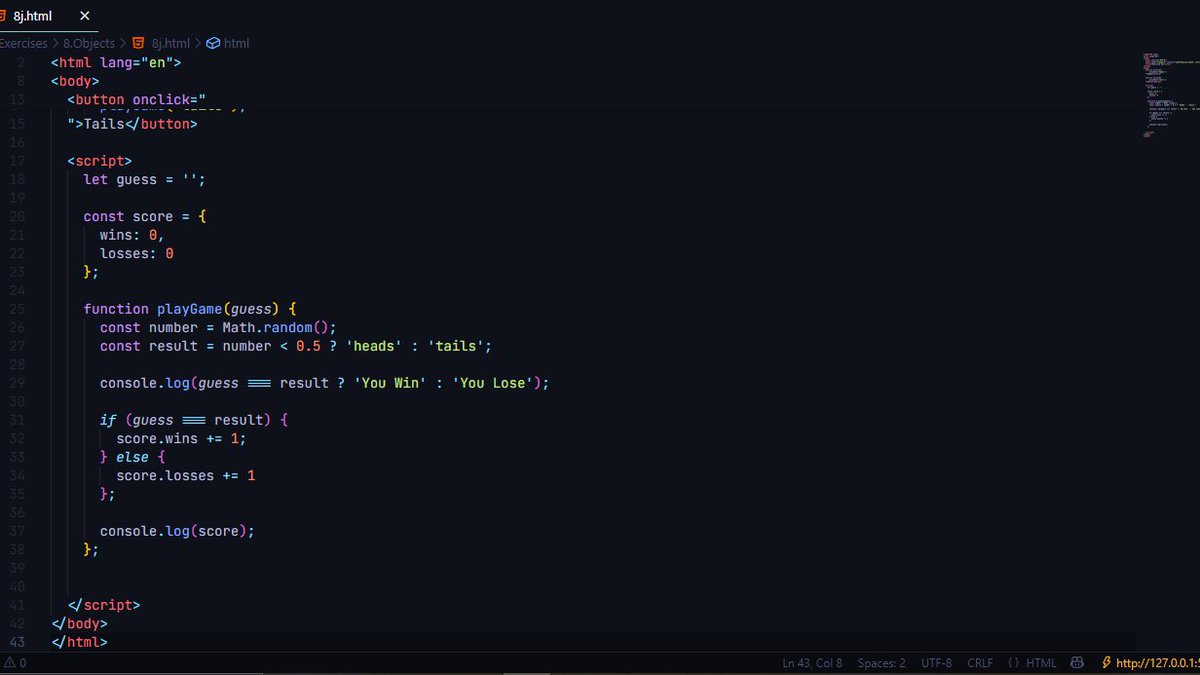Image resolution: width=1200 pixels, height=675 pixels.
Task: Click line number 43 in gutter
Action: click(17, 642)
